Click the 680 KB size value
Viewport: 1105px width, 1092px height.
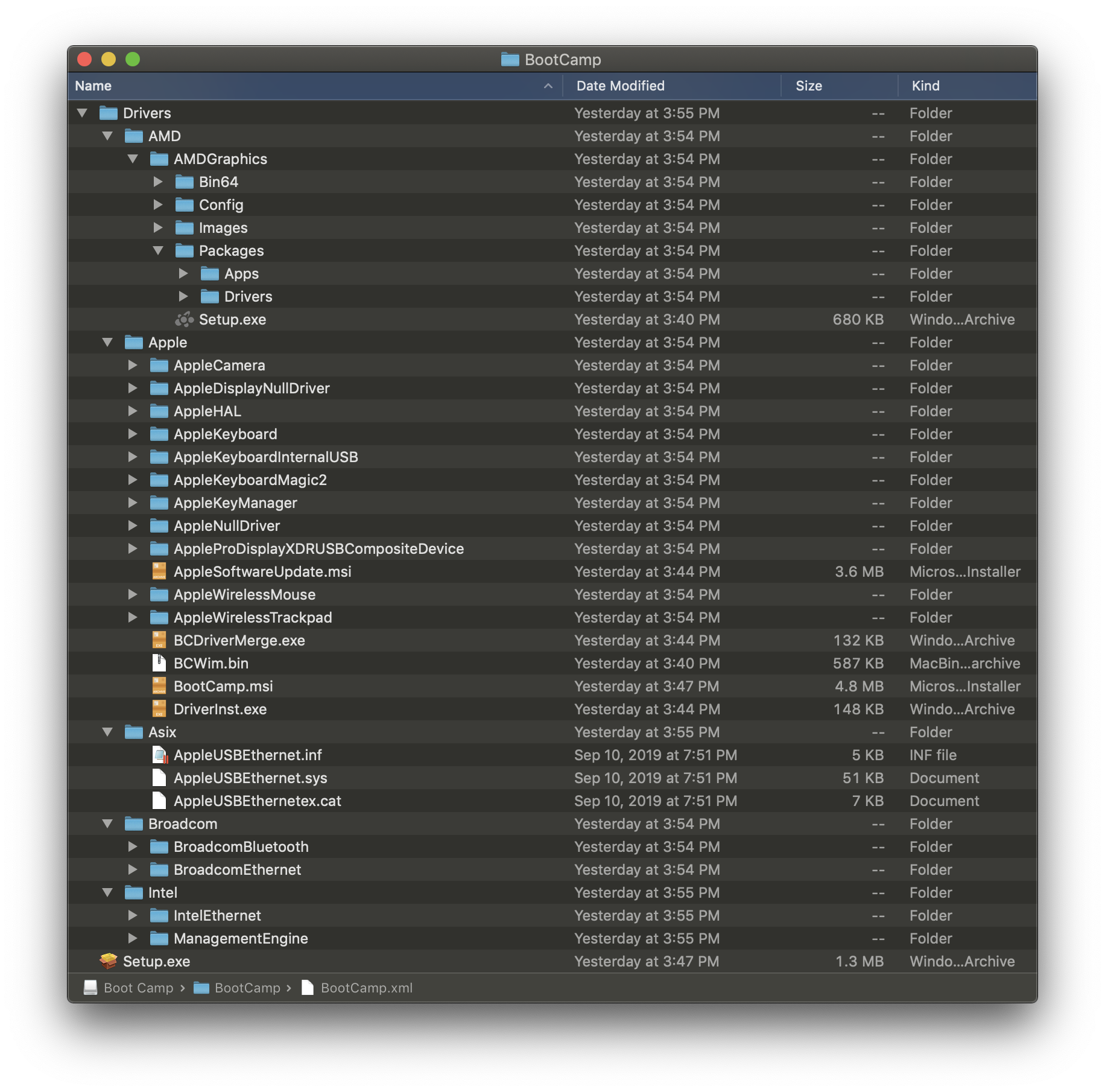[x=858, y=319]
